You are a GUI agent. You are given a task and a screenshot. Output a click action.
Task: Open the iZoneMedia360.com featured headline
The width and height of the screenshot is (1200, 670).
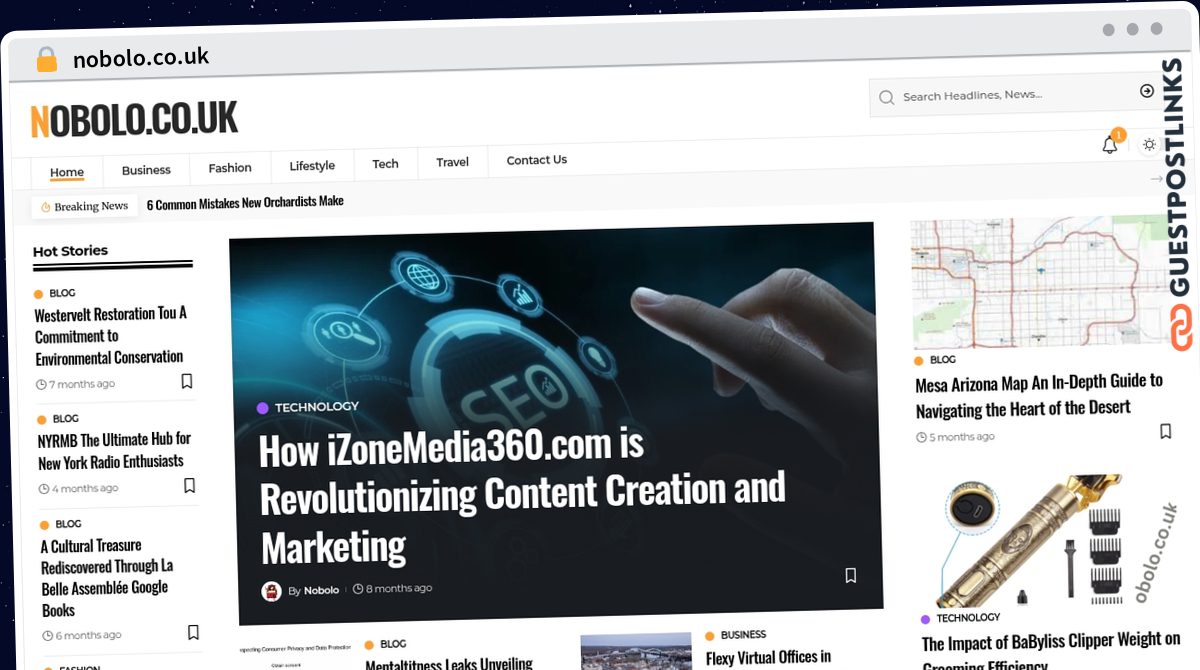pyautogui.click(x=522, y=497)
